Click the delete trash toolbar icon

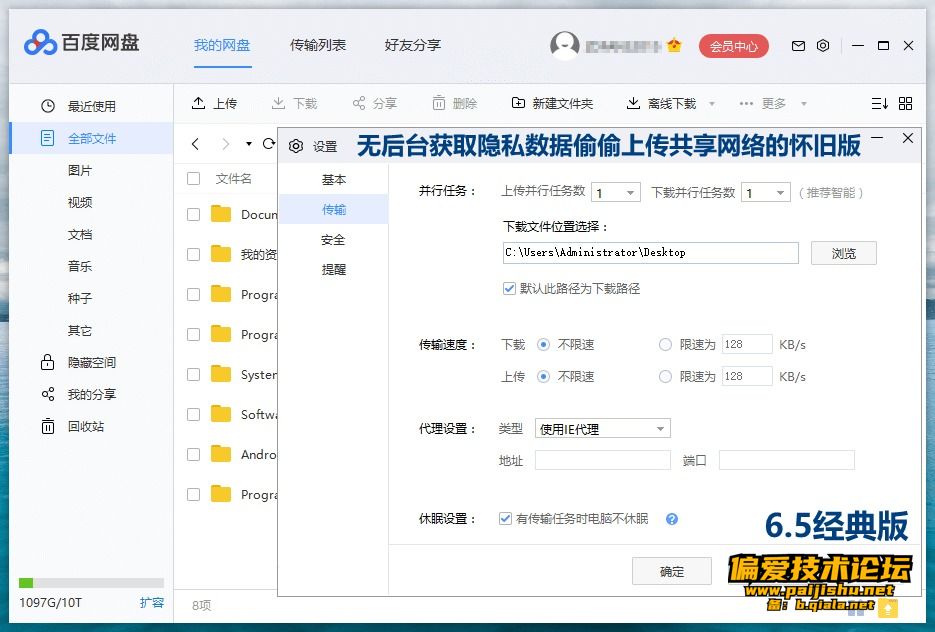[x=438, y=103]
